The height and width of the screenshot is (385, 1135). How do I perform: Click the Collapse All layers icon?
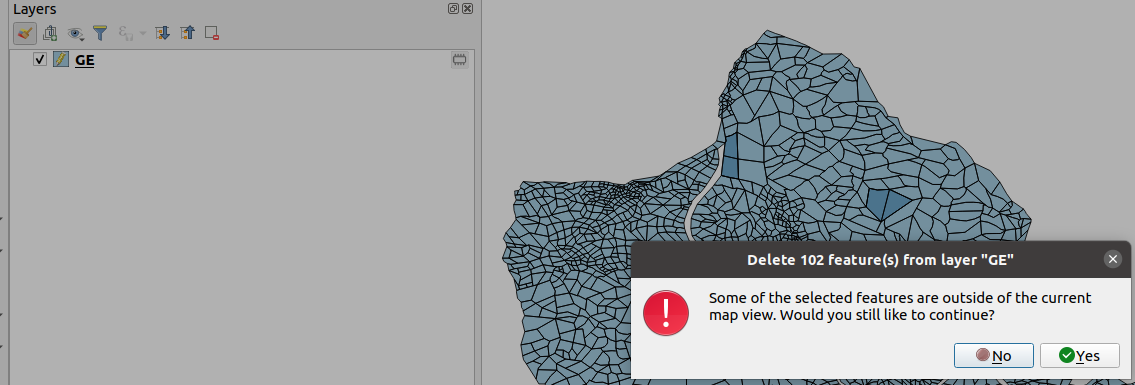(x=187, y=33)
